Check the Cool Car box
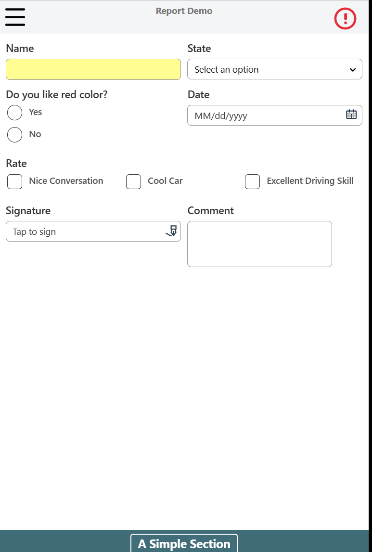The height and width of the screenshot is (552, 372). pos(133,182)
